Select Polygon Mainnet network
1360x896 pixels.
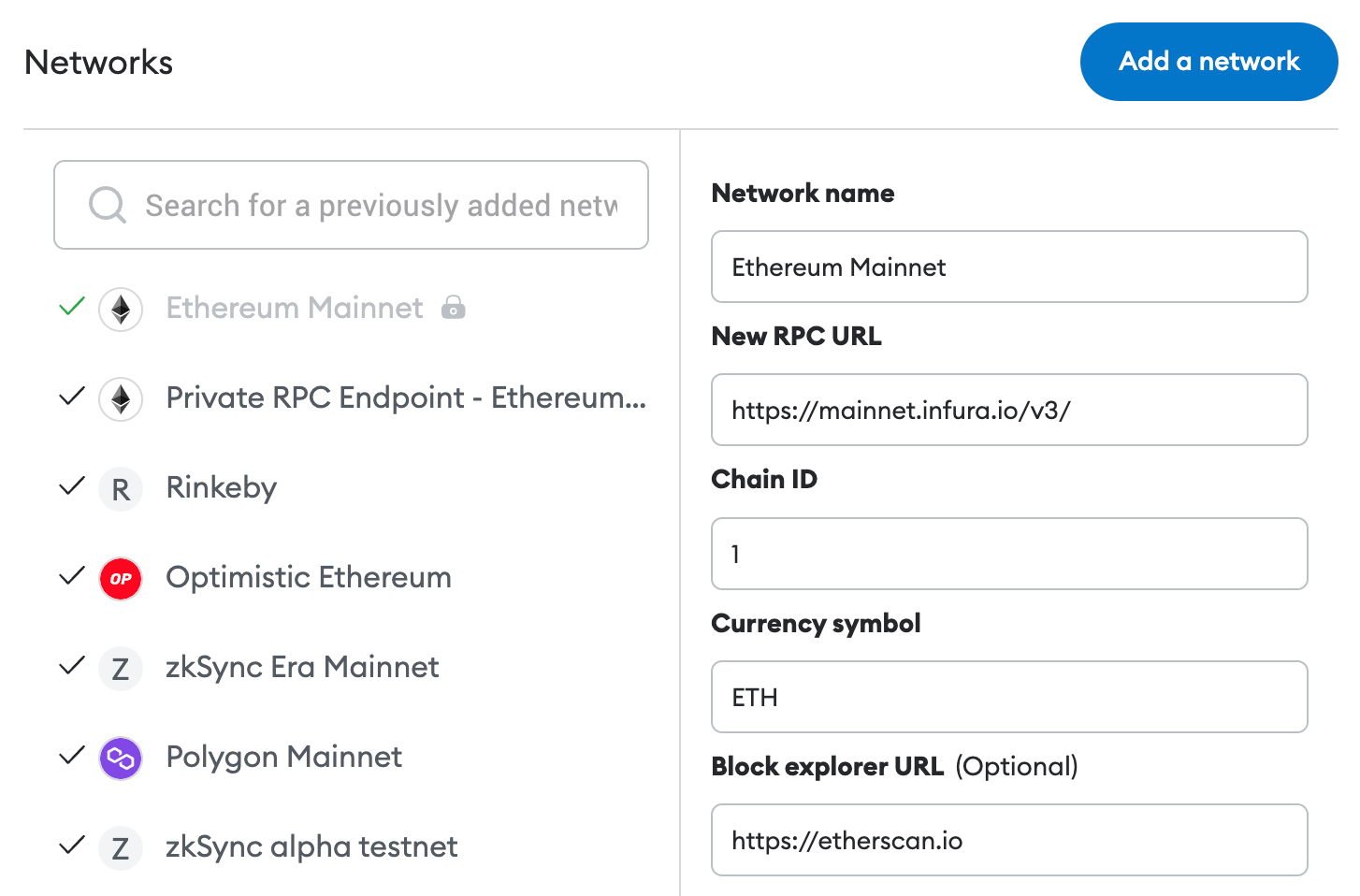pos(284,758)
